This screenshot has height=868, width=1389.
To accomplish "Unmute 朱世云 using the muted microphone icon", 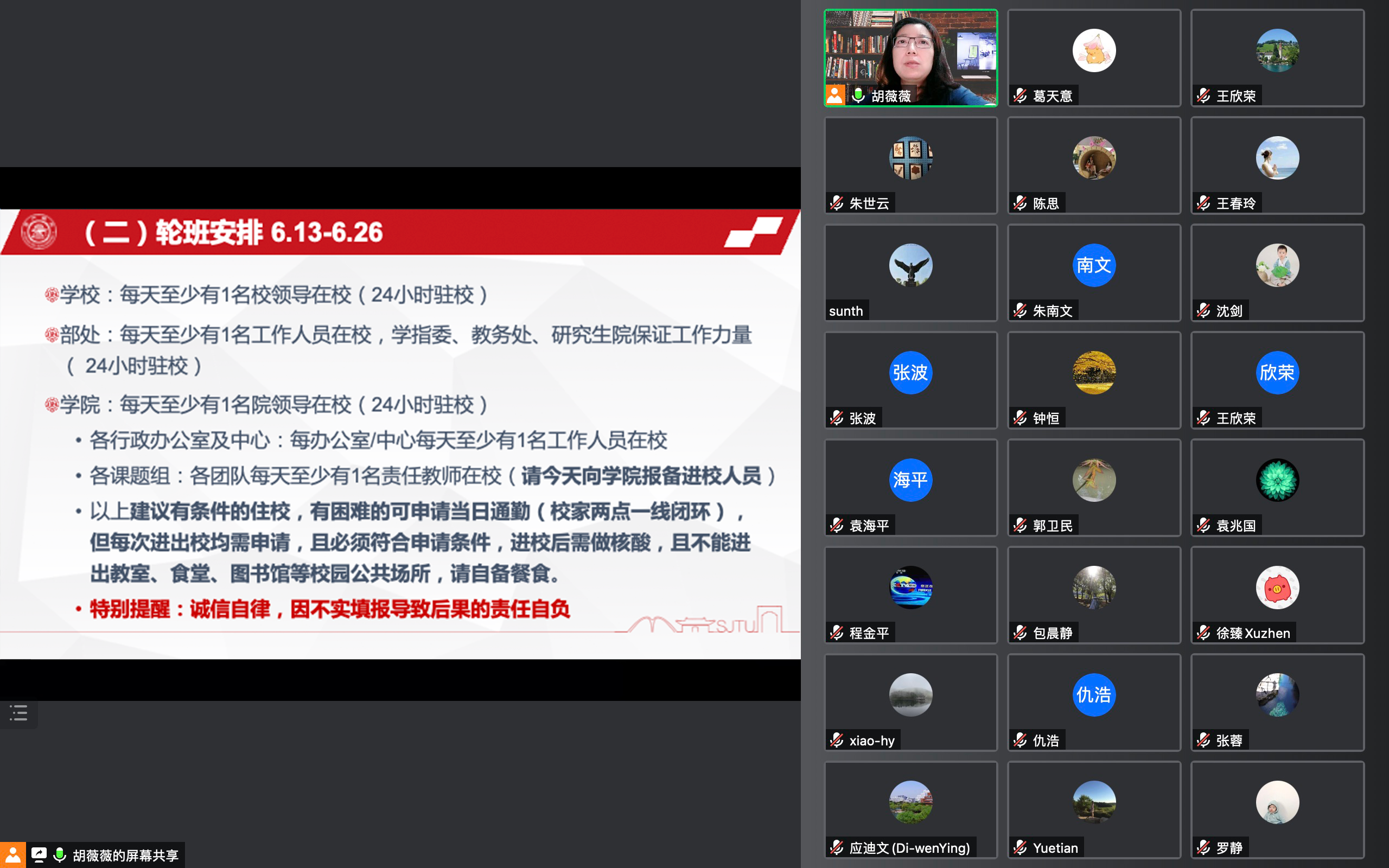I will (x=836, y=202).
